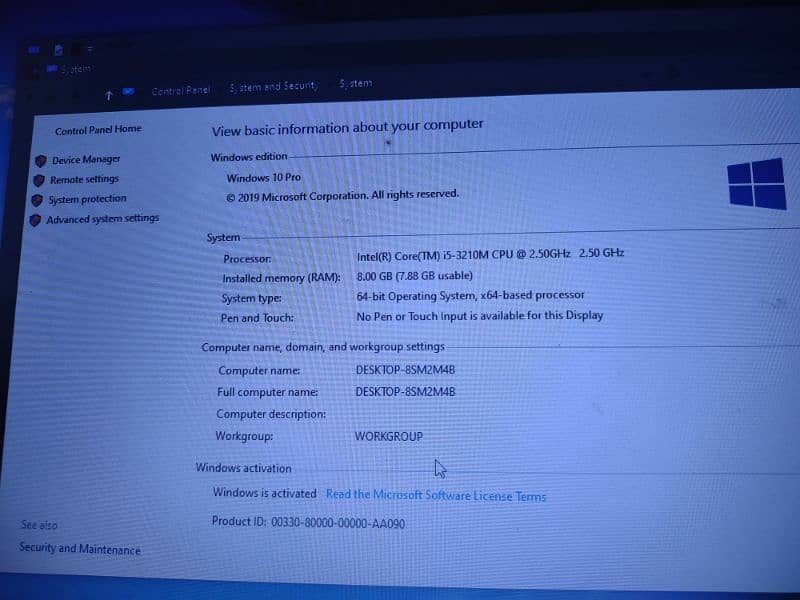Image resolution: width=800 pixels, height=600 pixels.
Task: Click the System breadcrumb in address bar
Action: (355, 84)
